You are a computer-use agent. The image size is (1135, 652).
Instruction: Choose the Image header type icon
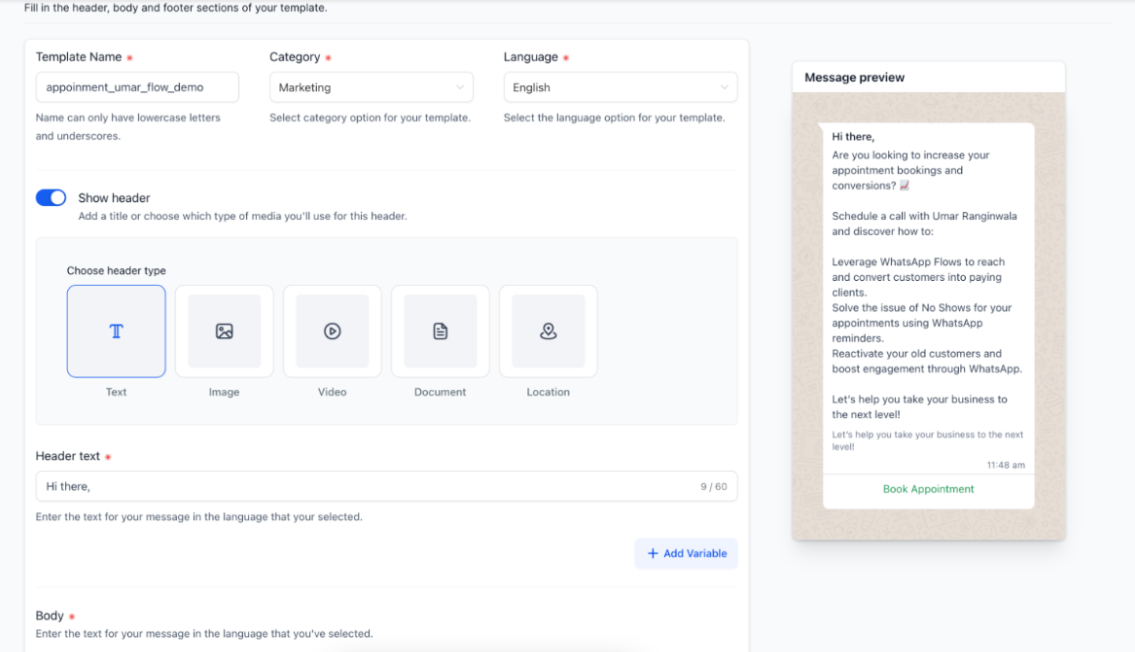[x=224, y=331]
